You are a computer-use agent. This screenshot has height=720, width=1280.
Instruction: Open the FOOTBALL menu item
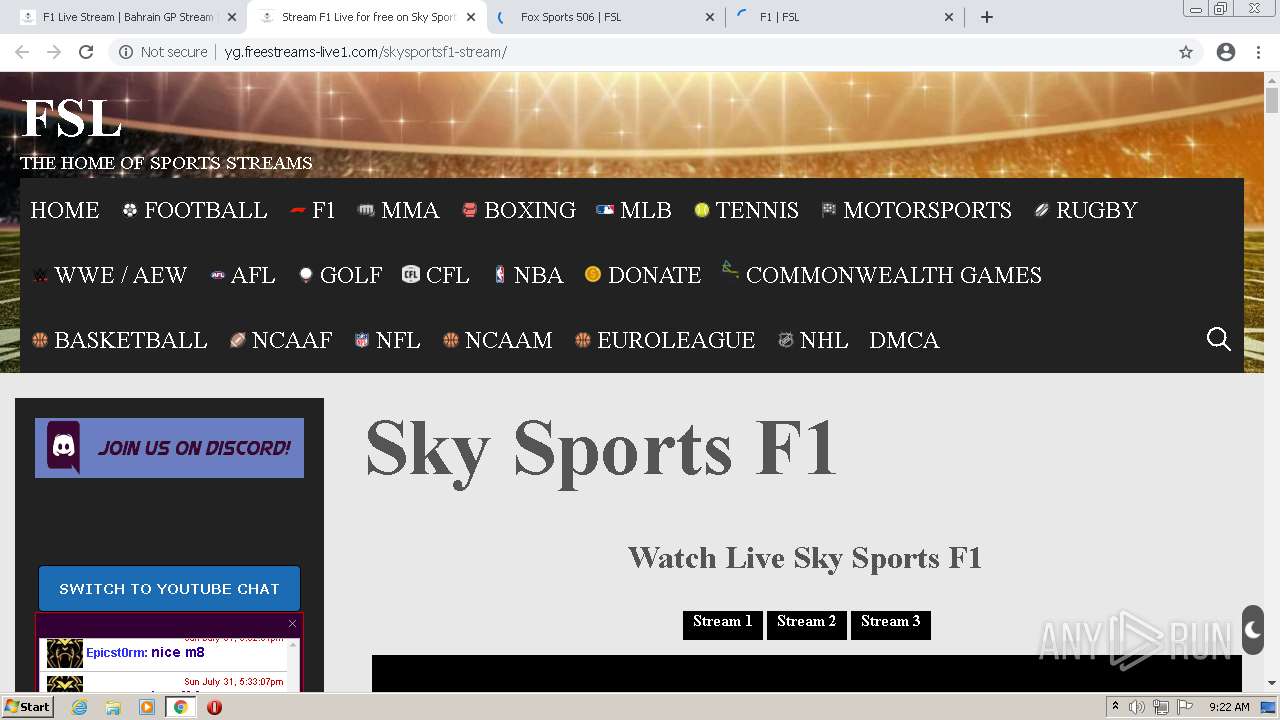195,210
